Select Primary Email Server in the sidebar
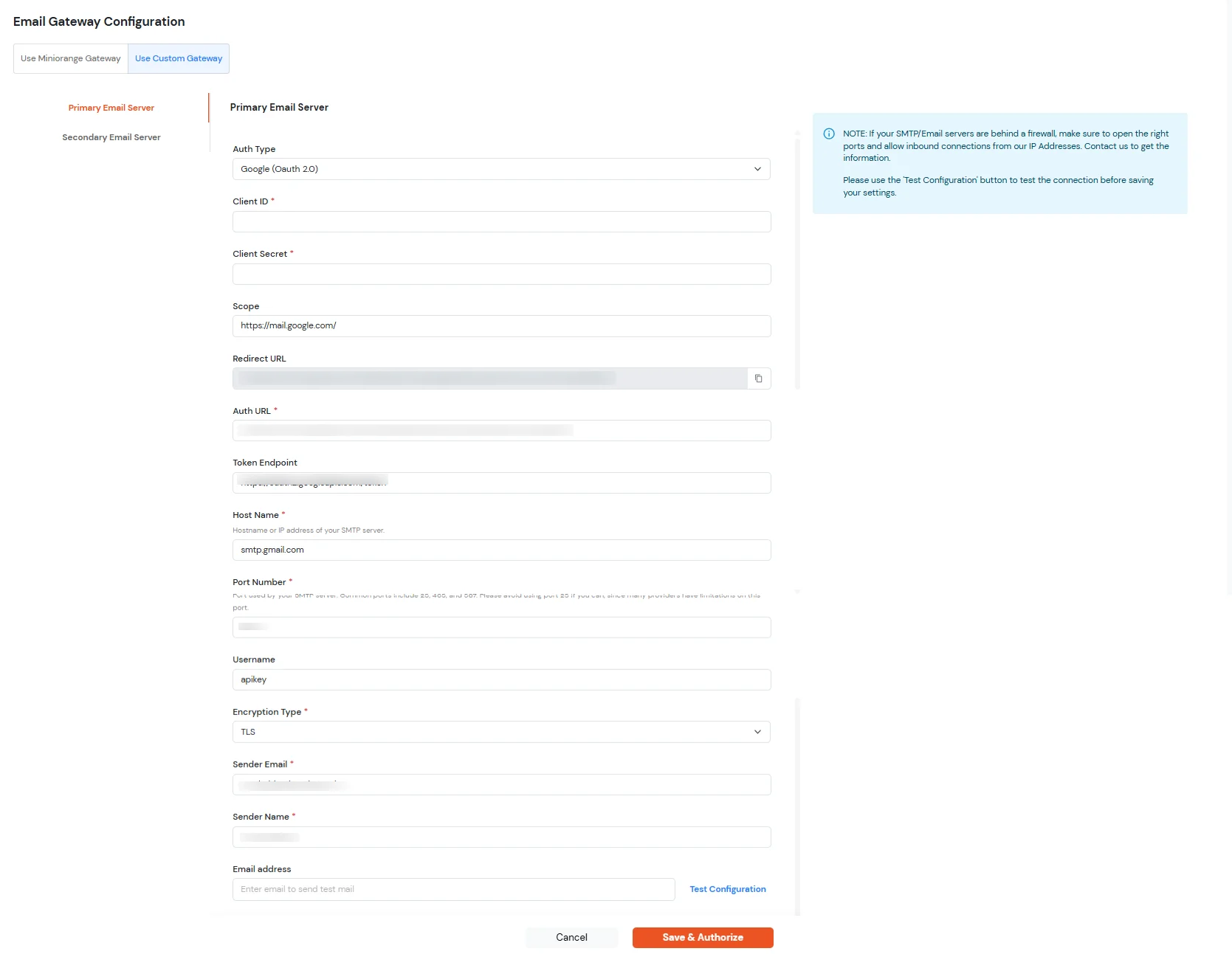This screenshot has height=954, width=1232. (x=111, y=107)
